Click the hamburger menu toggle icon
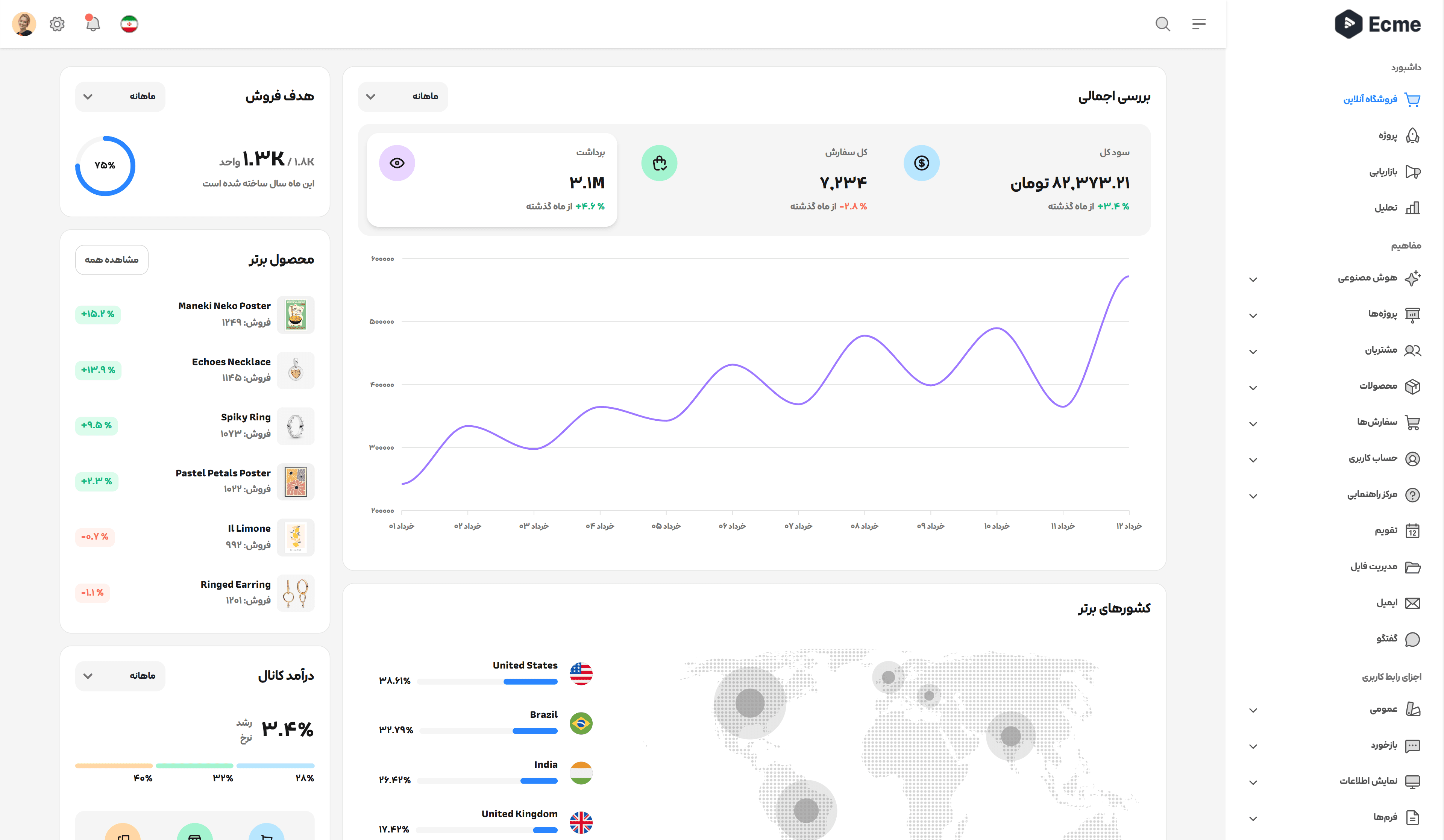This screenshot has height=840, width=1444. [x=1199, y=24]
